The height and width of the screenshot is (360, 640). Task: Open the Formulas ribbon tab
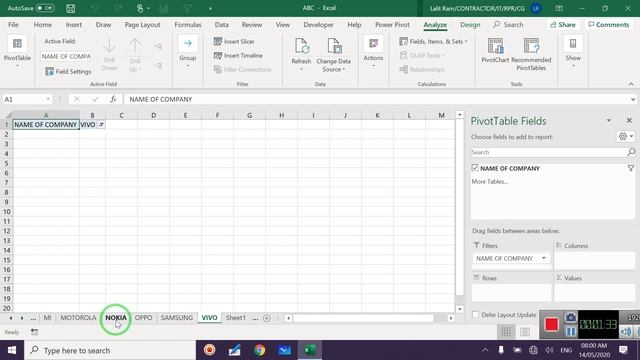(188, 25)
